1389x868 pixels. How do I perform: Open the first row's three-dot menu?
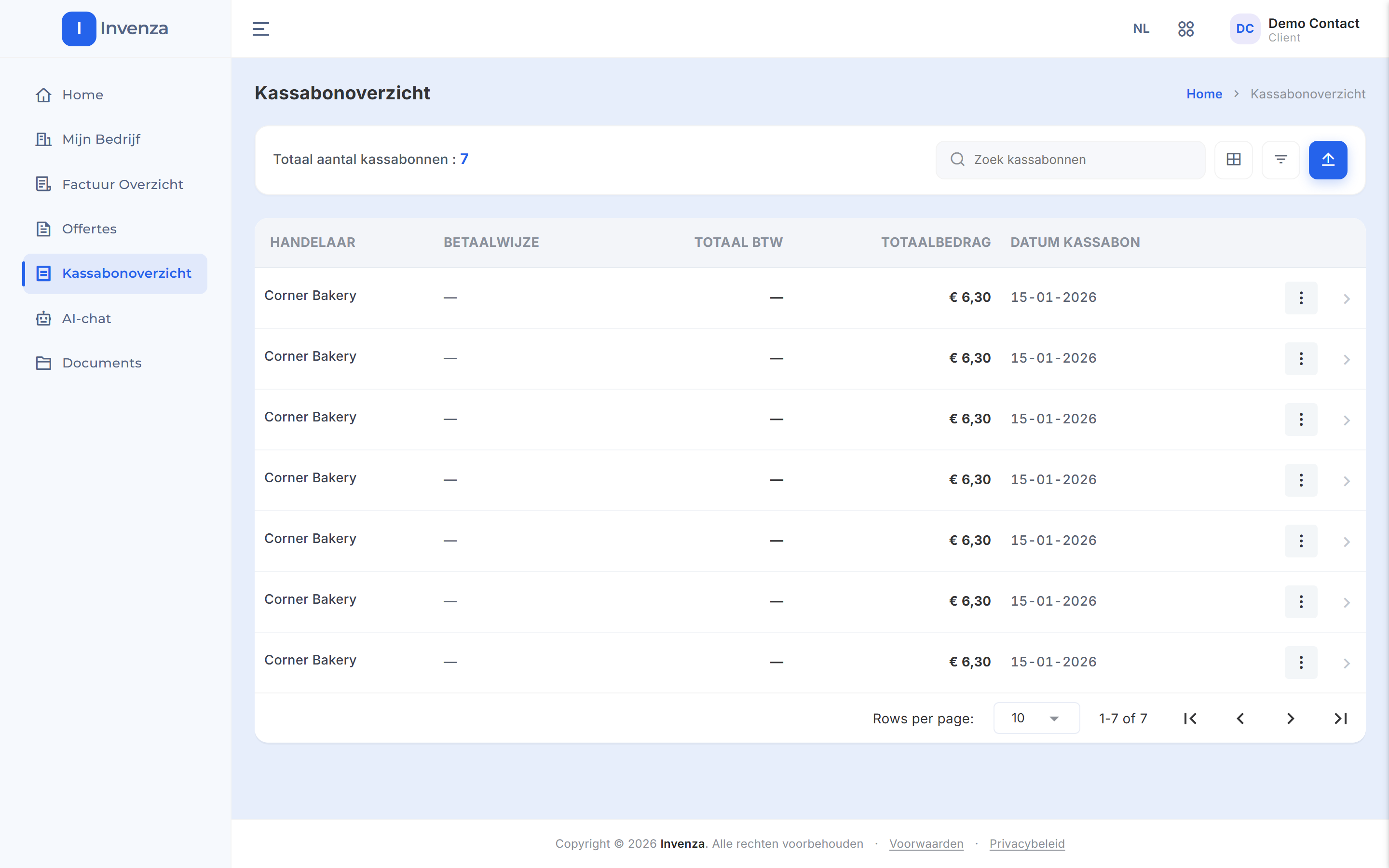[1301, 298]
